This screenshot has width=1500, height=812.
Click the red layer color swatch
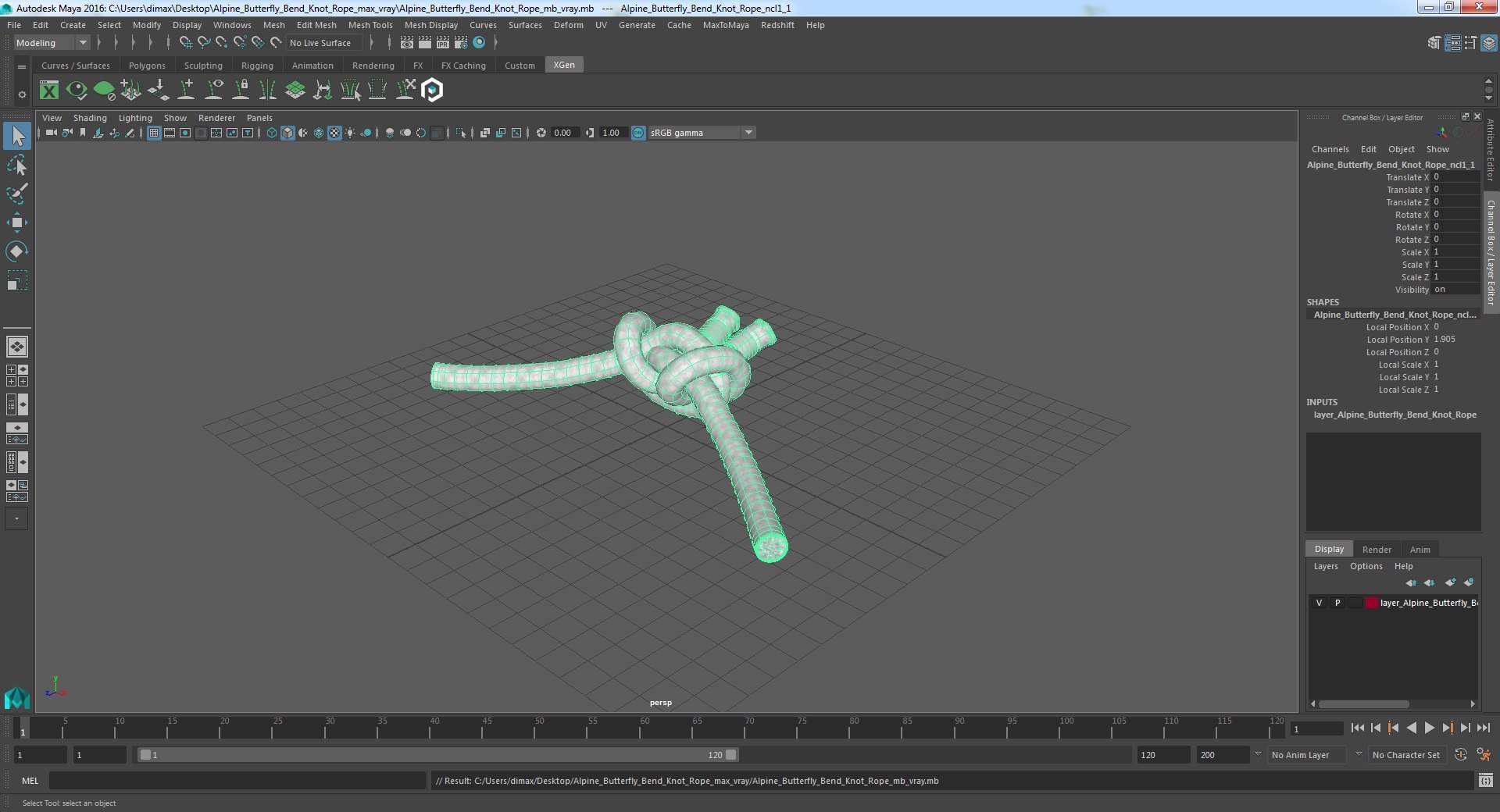(1371, 603)
